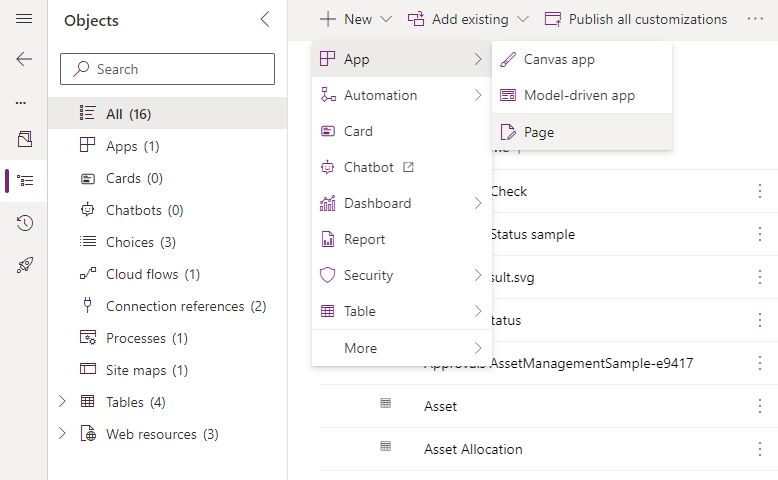The image size is (778, 480).
Task: Select Canvas app from submenu
Action: click(559, 59)
